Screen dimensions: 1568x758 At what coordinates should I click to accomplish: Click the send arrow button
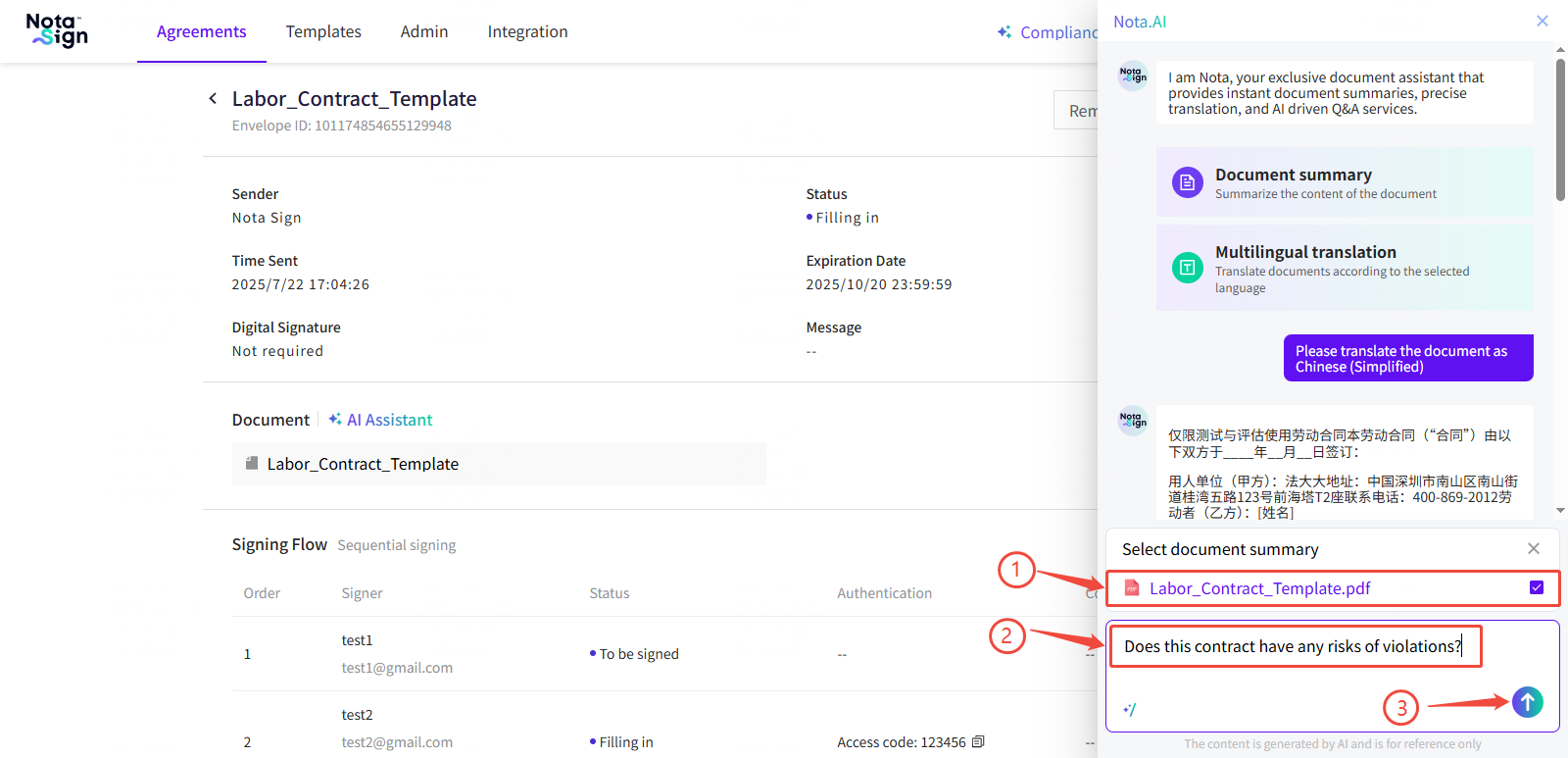(1527, 701)
